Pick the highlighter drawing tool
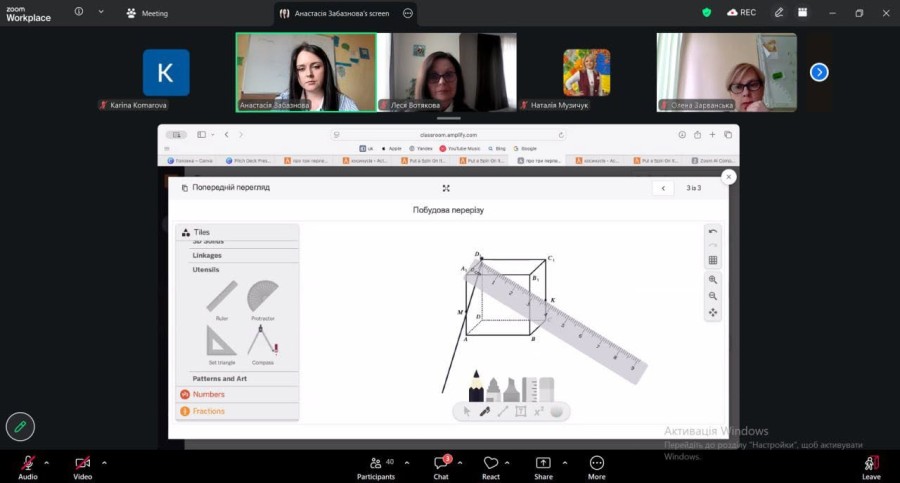Viewport: 900px width, 483px height. [x=511, y=389]
